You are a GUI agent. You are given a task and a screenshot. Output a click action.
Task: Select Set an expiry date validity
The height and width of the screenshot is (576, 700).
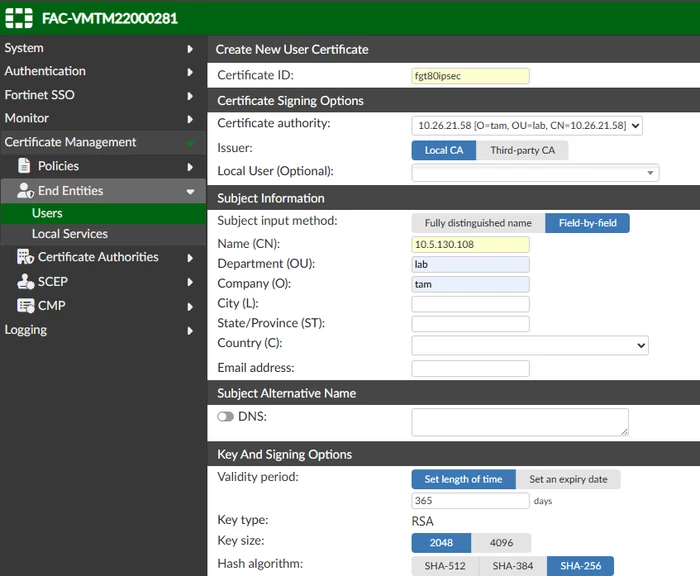tap(568, 479)
